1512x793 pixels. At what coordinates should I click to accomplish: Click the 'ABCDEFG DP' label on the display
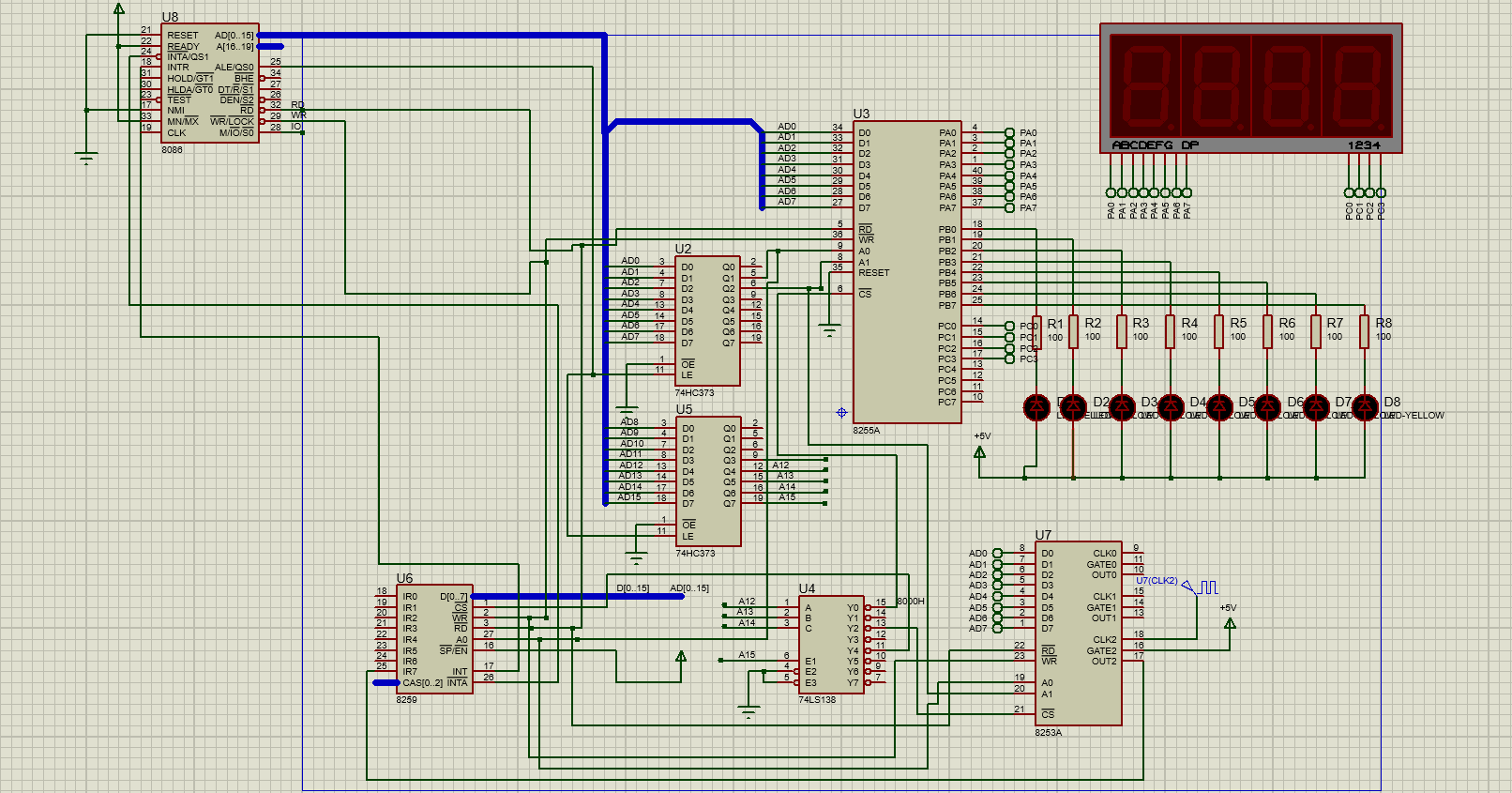(1156, 145)
